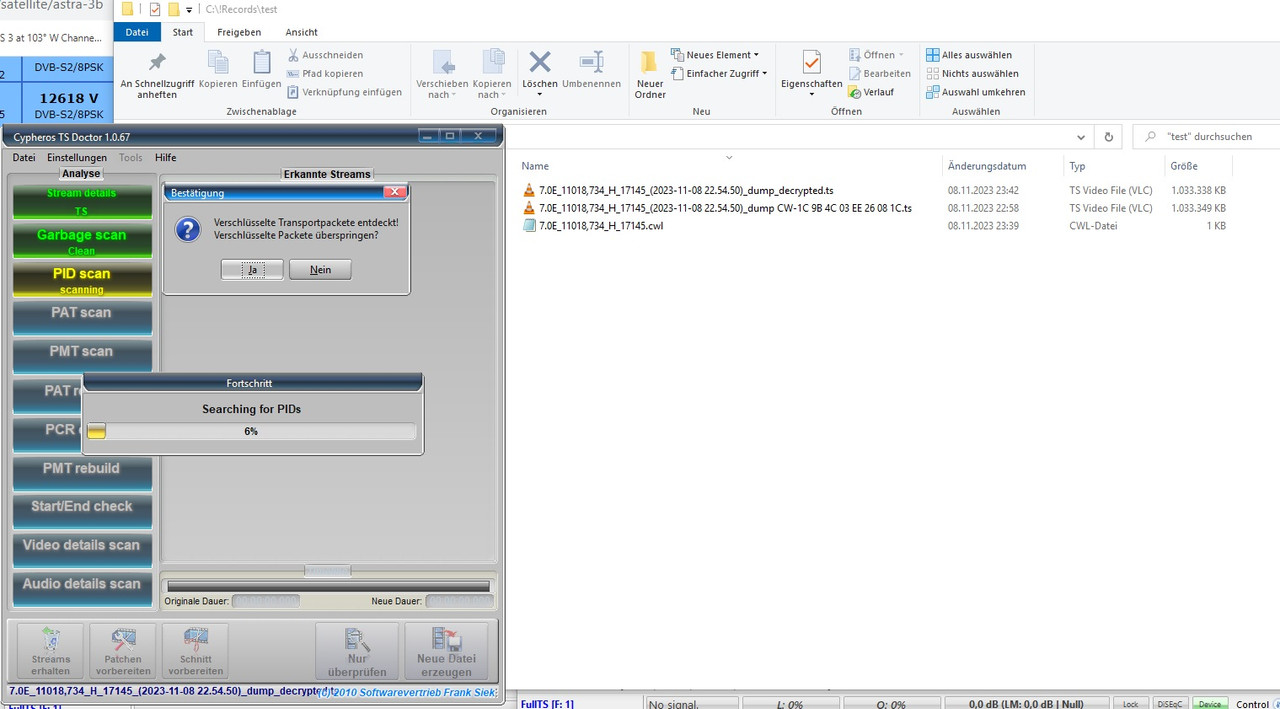Click the duration bar above Originale Dauer
Image resolution: width=1280 pixels, height=709 pixels.
point(329,585)
